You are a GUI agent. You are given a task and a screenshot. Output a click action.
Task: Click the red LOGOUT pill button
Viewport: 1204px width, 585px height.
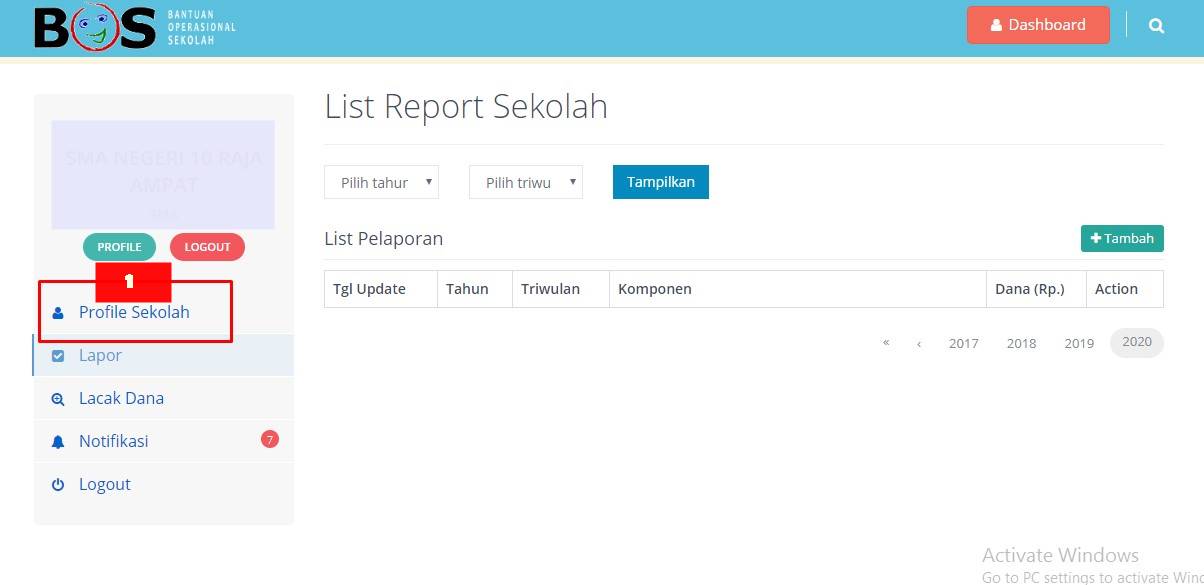207,247
